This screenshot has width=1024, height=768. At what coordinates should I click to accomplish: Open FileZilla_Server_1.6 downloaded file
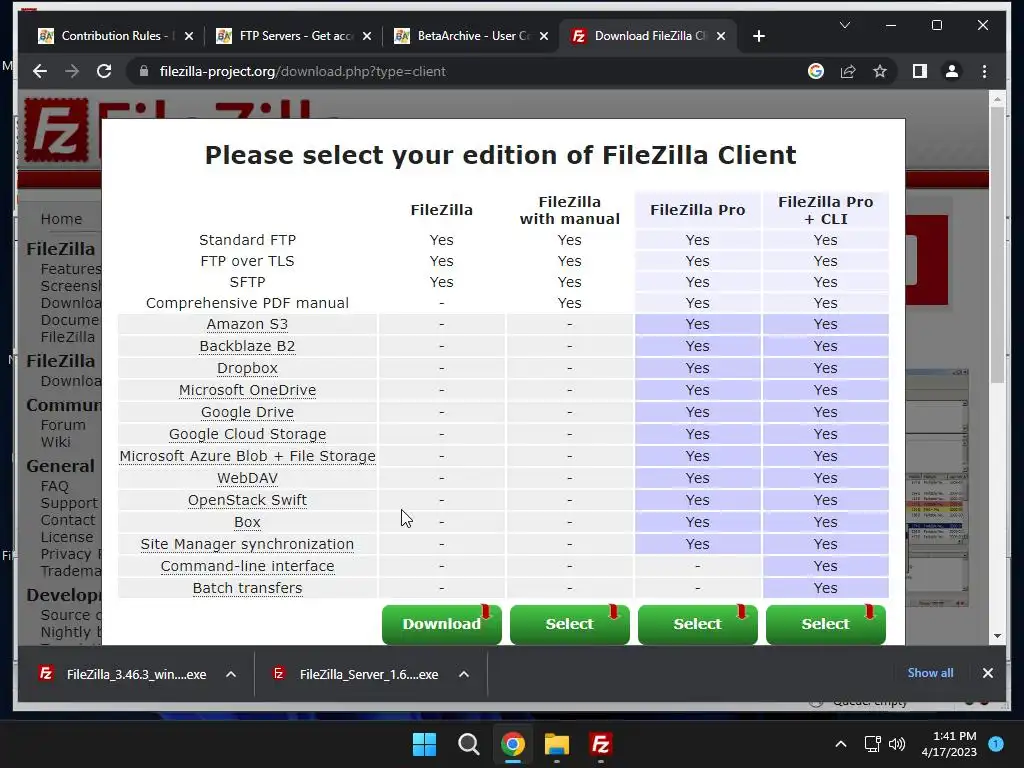click(355, 674)
